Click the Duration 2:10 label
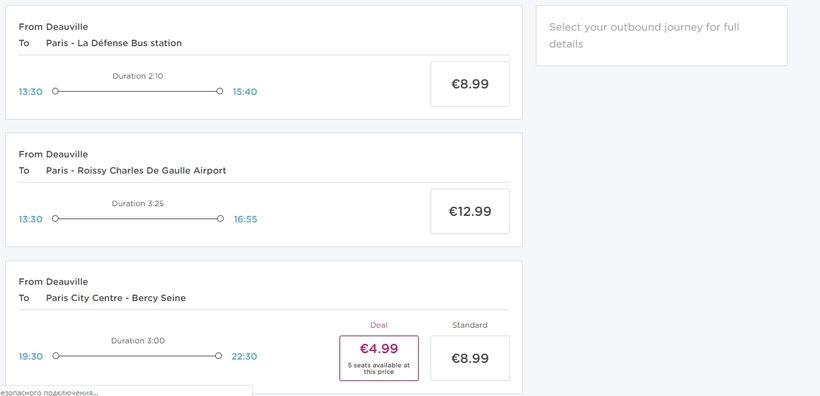The width and height of the screenshot is (820, 396). click(138, 76)
